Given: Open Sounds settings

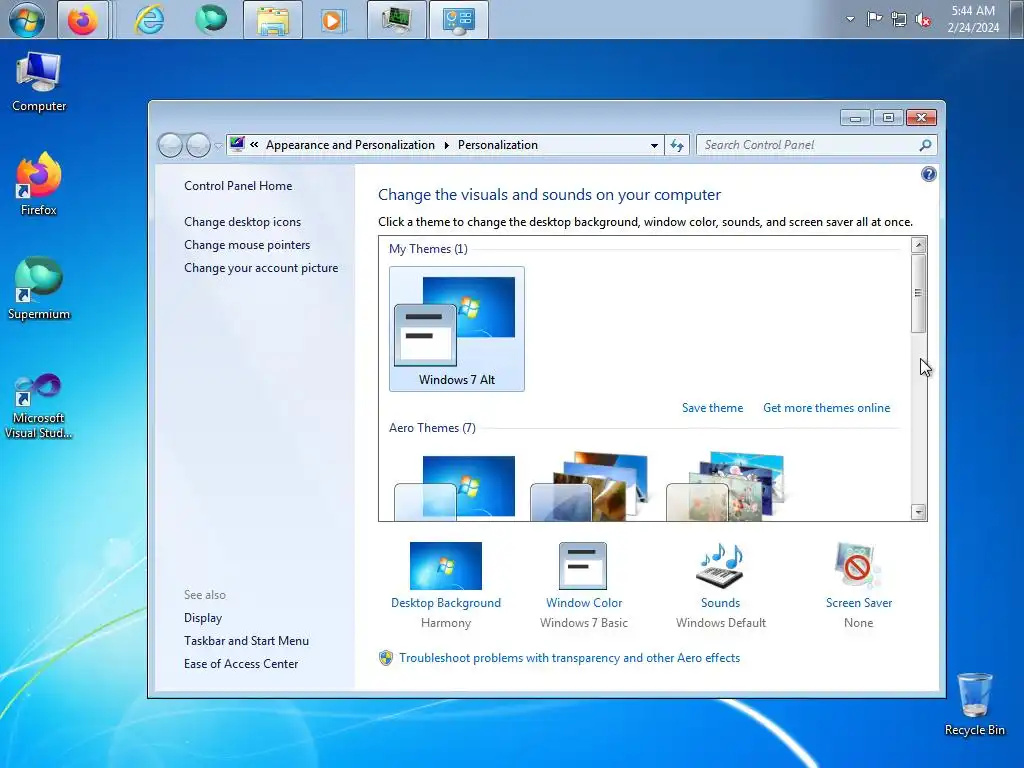Looking at the screenshot, I should click(x=720, y=585).
